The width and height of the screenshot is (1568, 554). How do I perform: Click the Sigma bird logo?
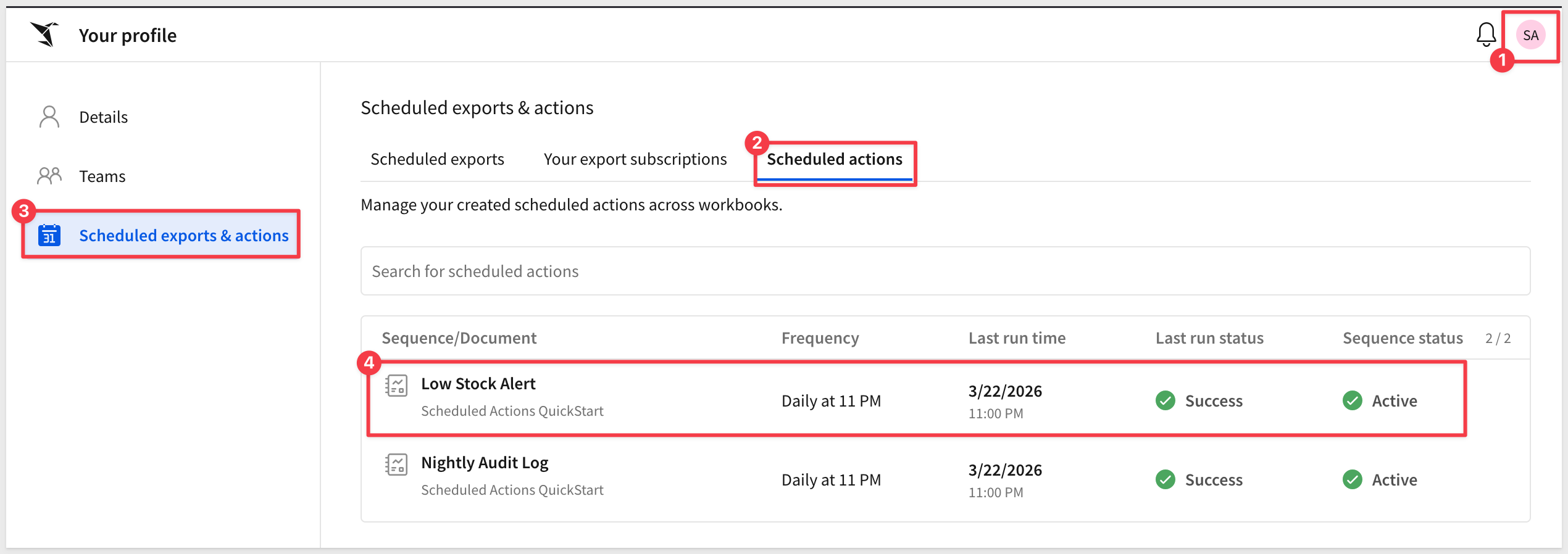click(x=44, y=35)
